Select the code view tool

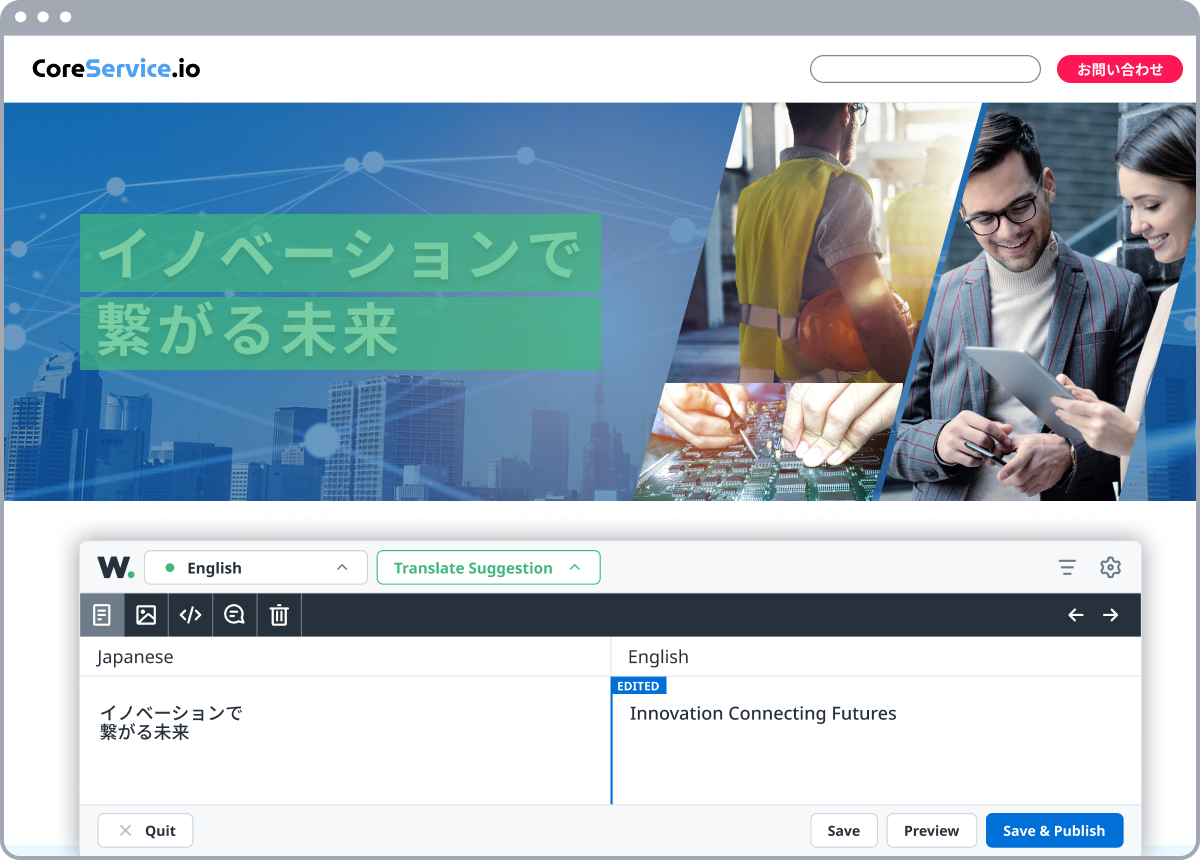point(189,614)
